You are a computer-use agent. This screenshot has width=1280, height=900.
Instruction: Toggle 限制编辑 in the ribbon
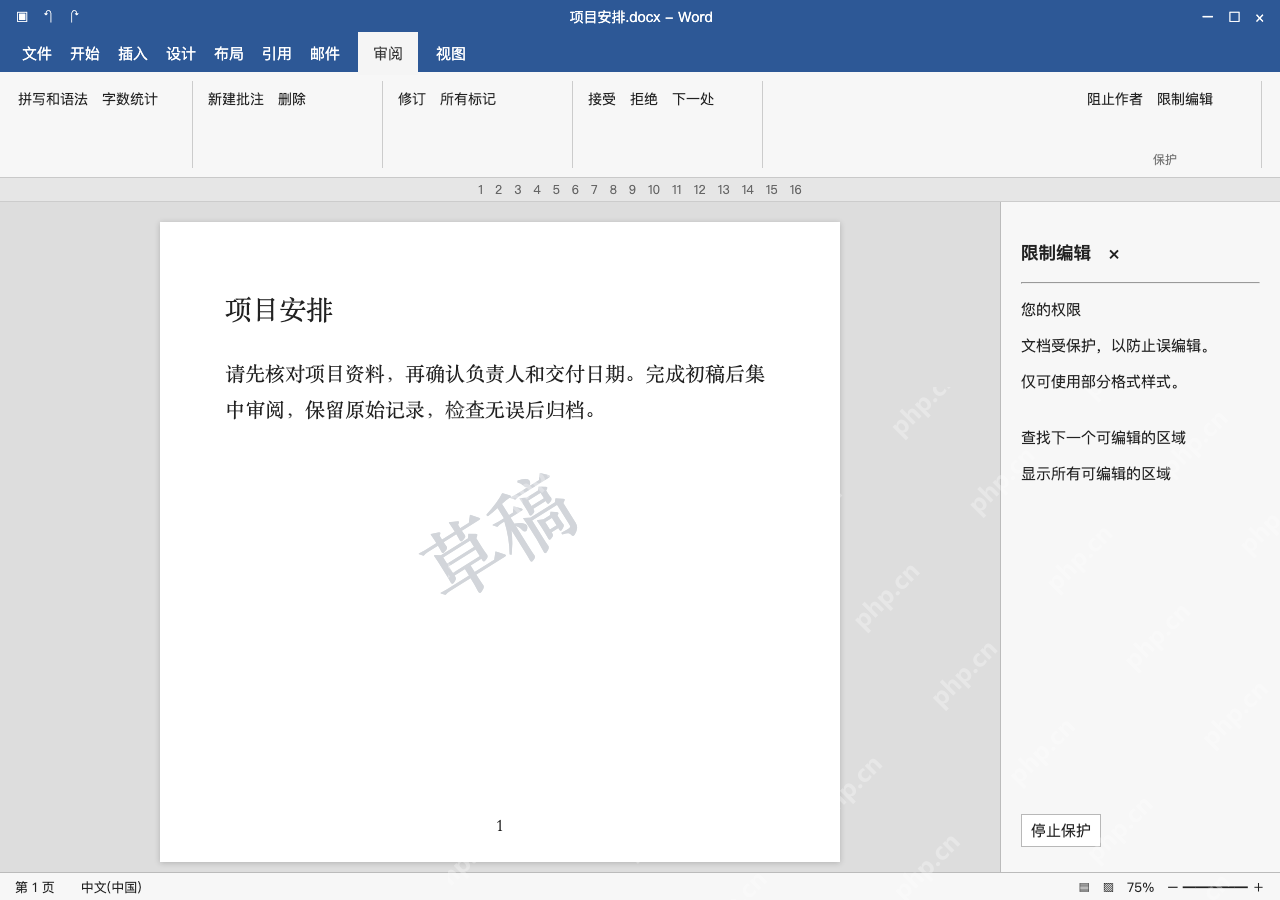pos(1185,99)
